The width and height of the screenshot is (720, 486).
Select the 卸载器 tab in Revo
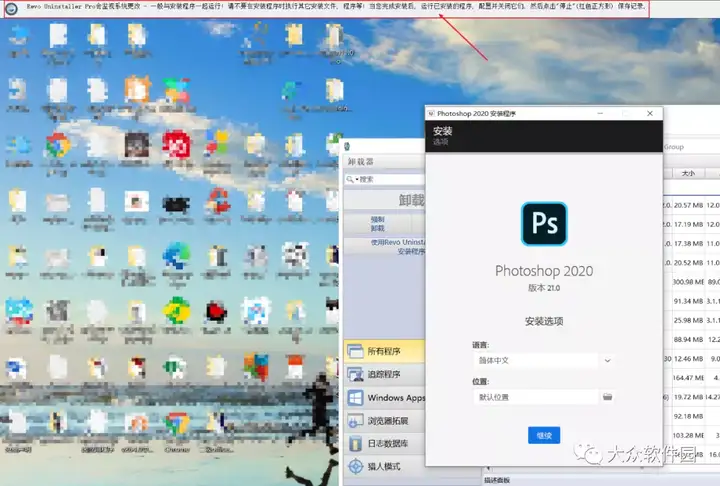click(360, 162)
